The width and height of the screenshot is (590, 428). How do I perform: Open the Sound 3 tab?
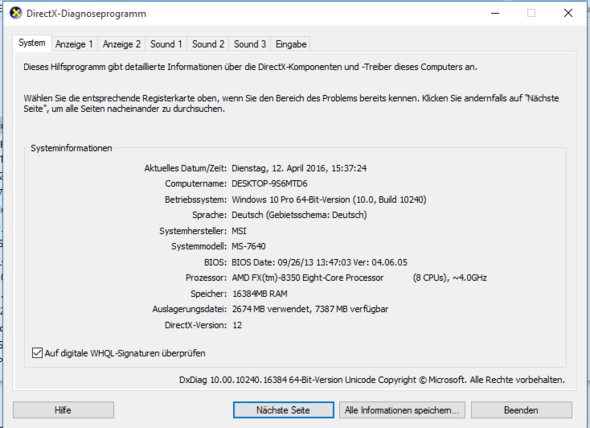[249, 44]
